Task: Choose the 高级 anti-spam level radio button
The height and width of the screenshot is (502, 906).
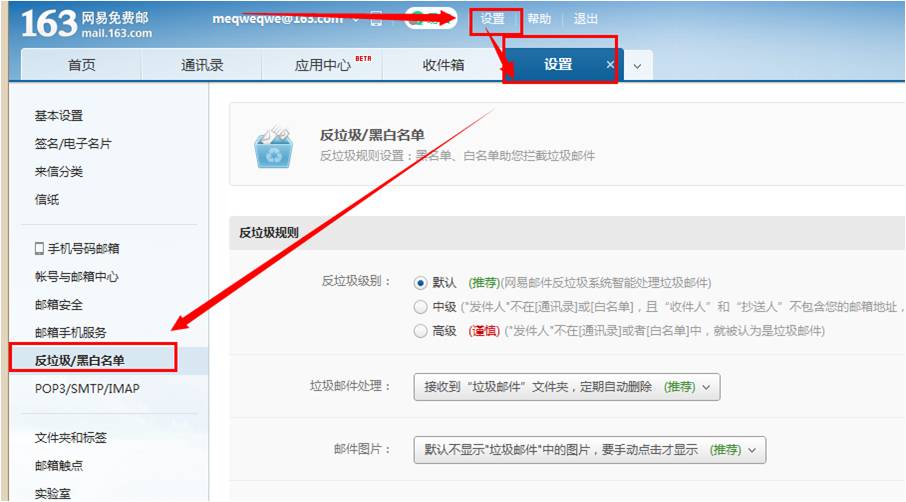Action: (421, 331)
